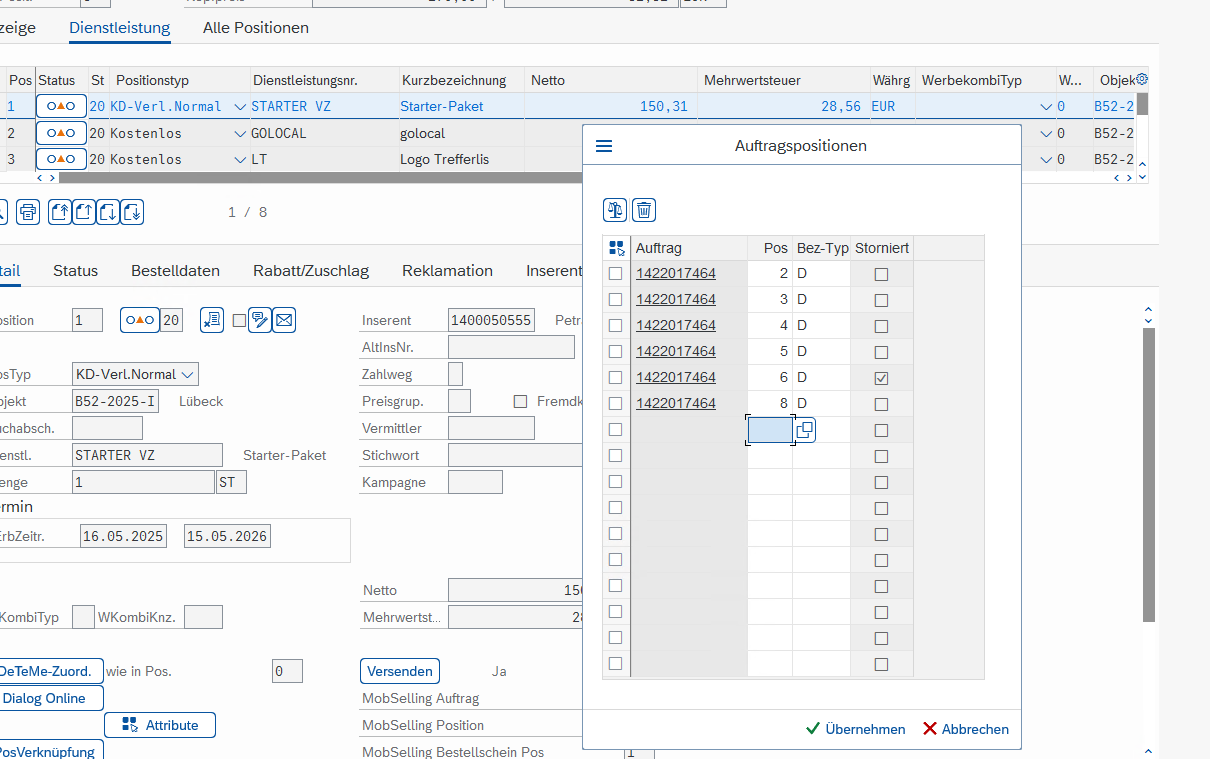1210x759 pixels.
Task: Toggle the Fremdk checkbox
Action: click(520, 401)
